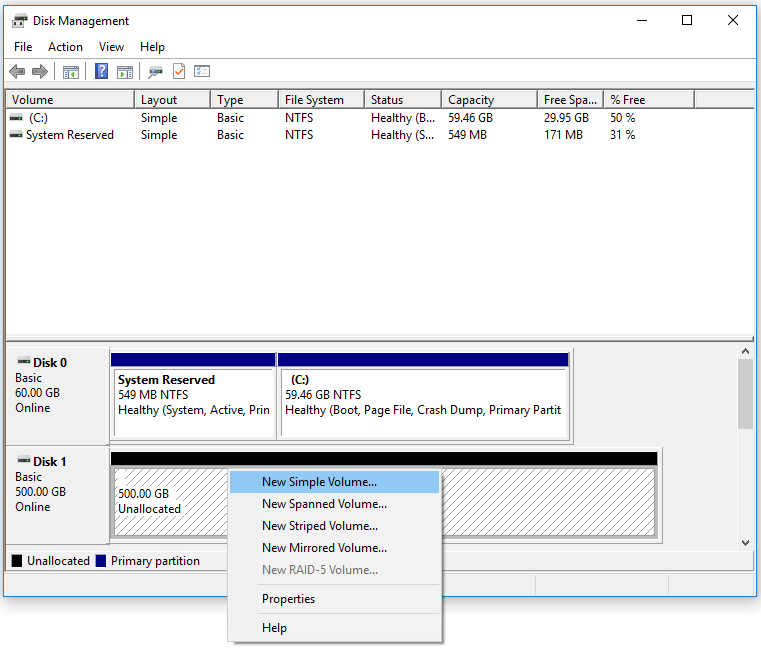Viewport: 761px width, 648px height.
Task: Toggle the Show/Hide Action Pane icon
Action: pyautogui.click(x=125, y=72)
